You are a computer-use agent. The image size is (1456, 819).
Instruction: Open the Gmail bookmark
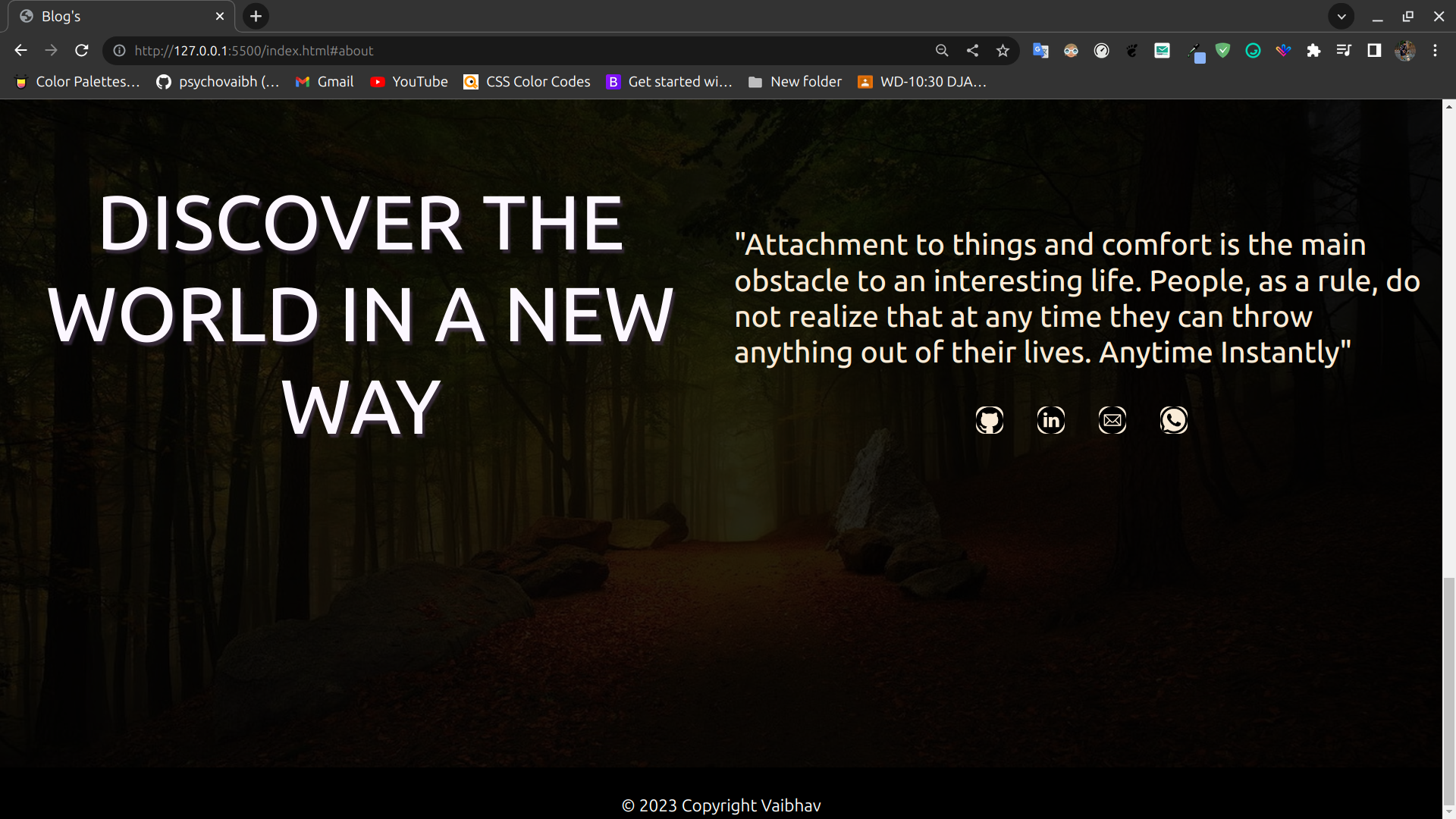[324, 82]
